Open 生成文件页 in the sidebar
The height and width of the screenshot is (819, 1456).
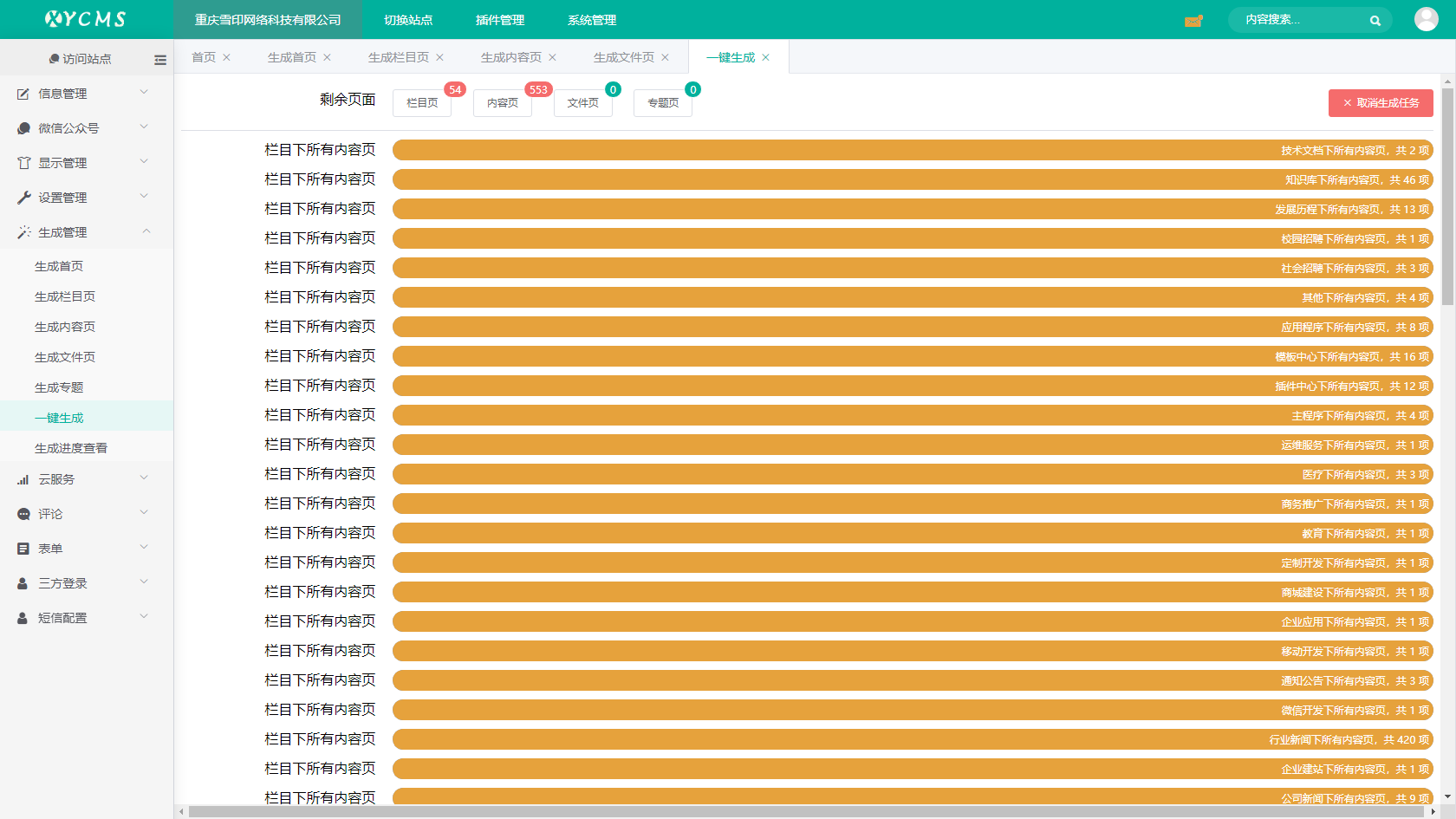pyautogui.click(x=65, y=357)
